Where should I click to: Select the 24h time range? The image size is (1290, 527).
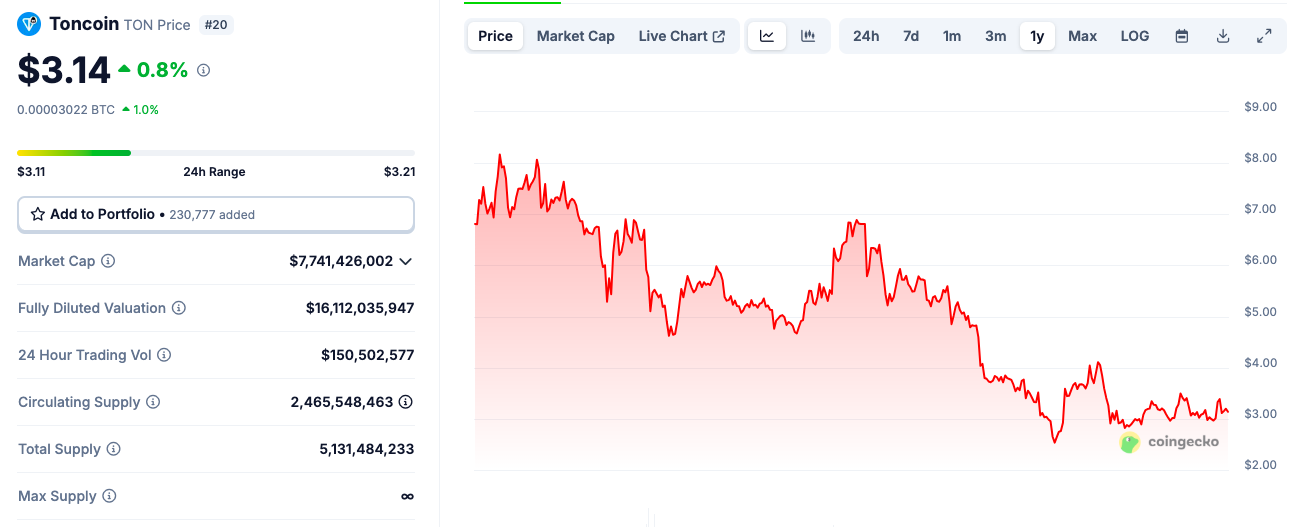click(x=866, y=36)
